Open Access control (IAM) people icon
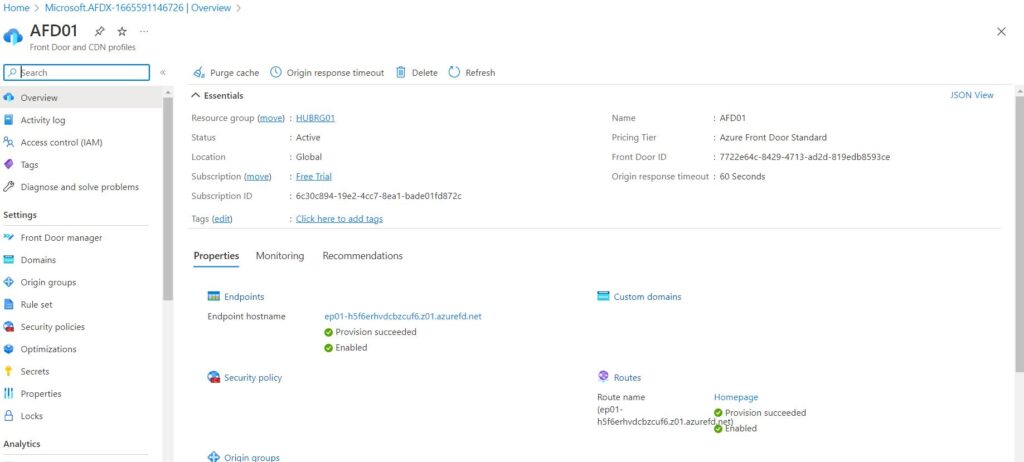This screenshot has width=1024, height=462. click(x=8, y=142)
